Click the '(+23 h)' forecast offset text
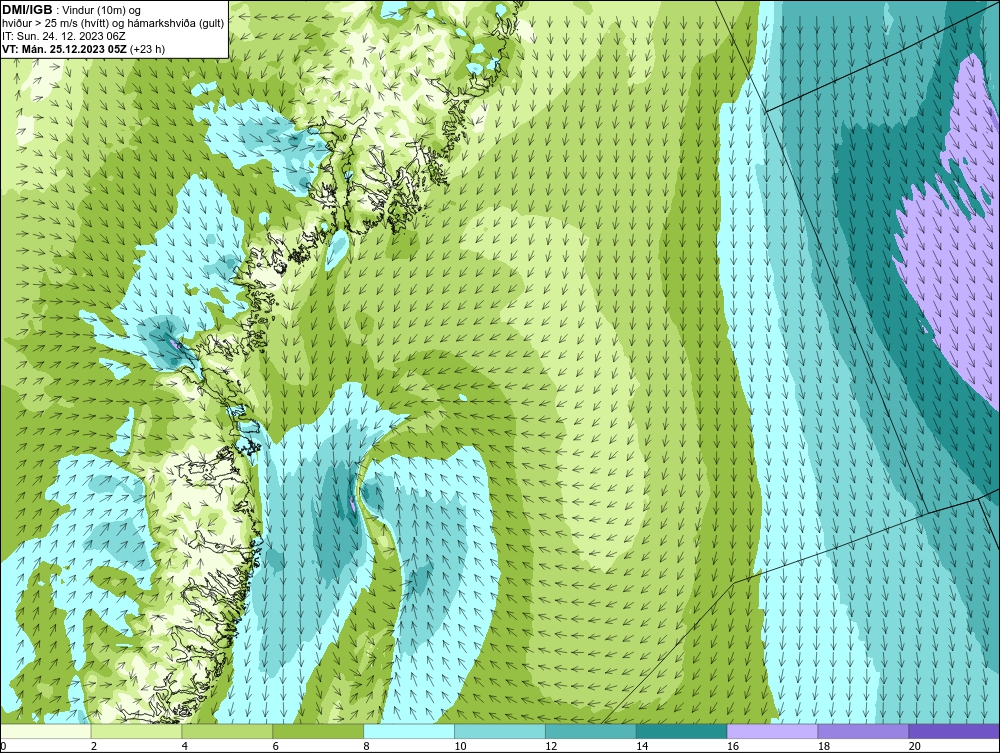 [147, 49]
